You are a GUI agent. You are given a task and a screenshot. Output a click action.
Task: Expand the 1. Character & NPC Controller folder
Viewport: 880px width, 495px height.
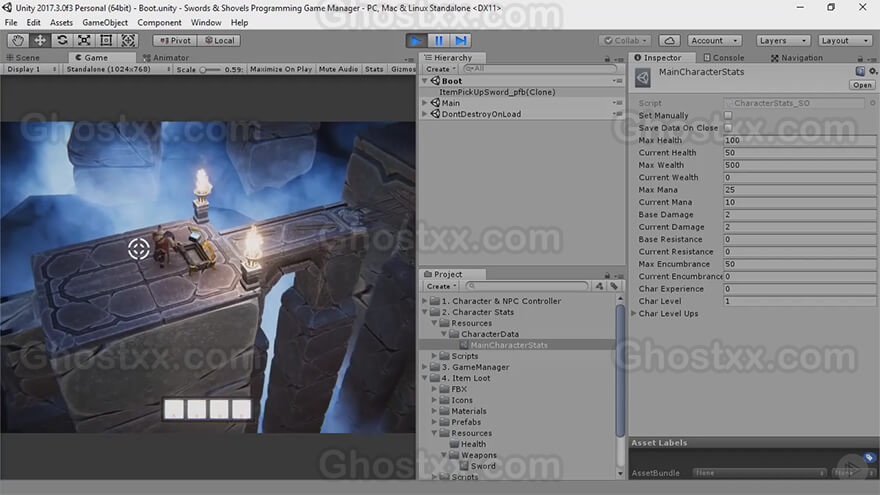[x=425, y=301]
